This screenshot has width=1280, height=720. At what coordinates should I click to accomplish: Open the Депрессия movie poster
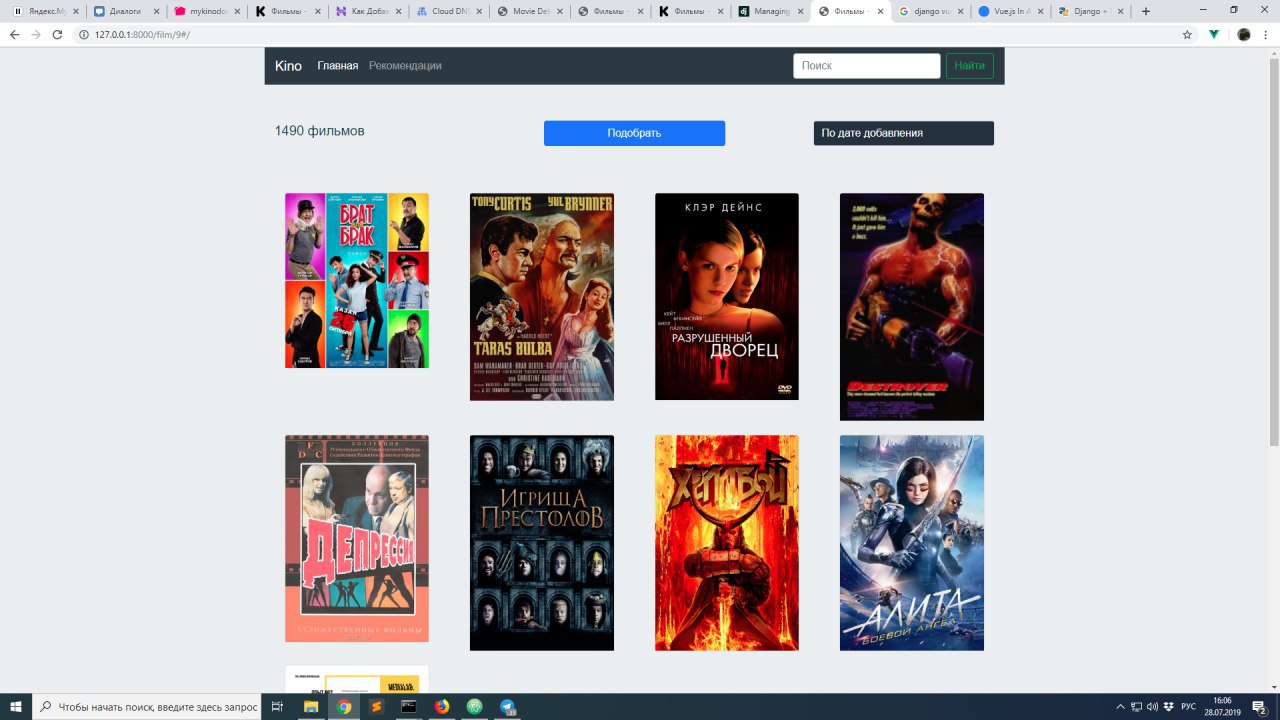point(357,538)
